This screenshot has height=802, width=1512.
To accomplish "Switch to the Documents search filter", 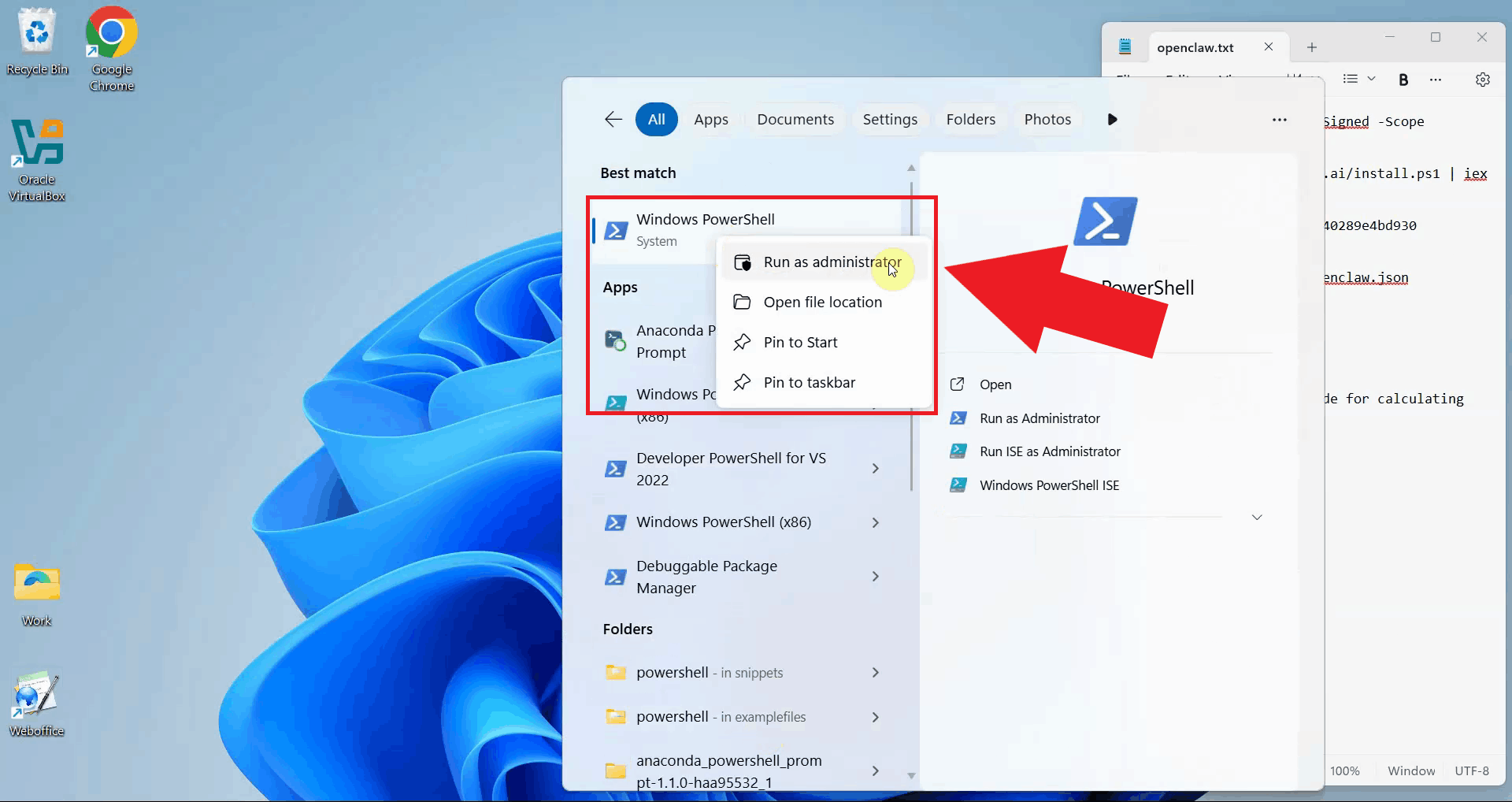I will [795, 120].
